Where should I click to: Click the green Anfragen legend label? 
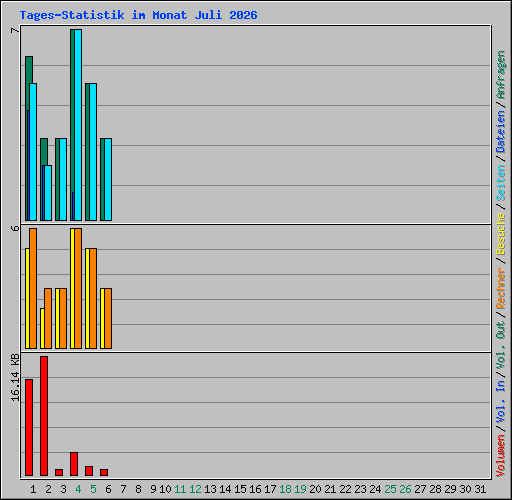click(500, 75)
